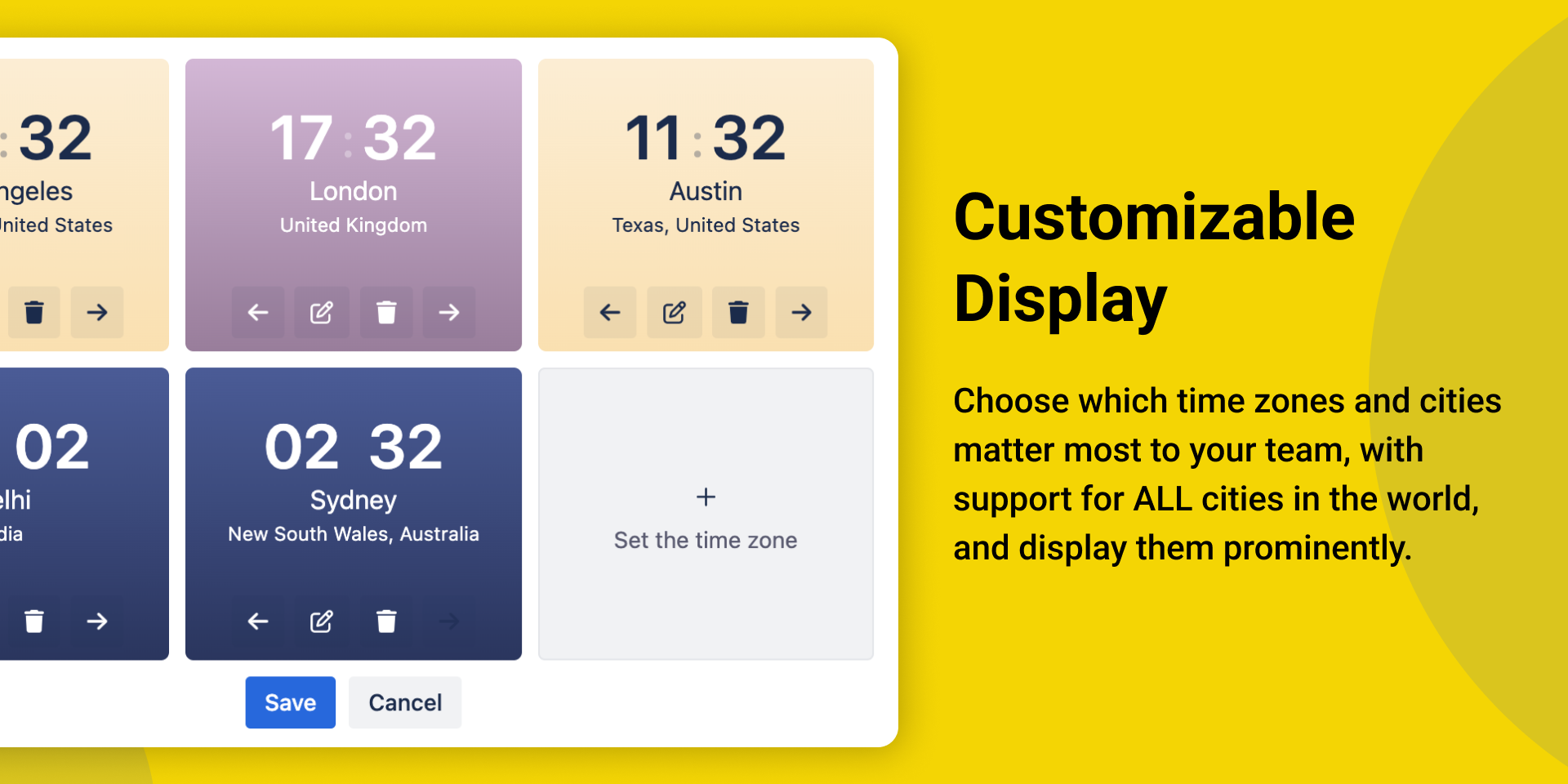Move Austin card right with arrow
The width and height of the screenshot is (1568, 784).
tap(802, 312)
